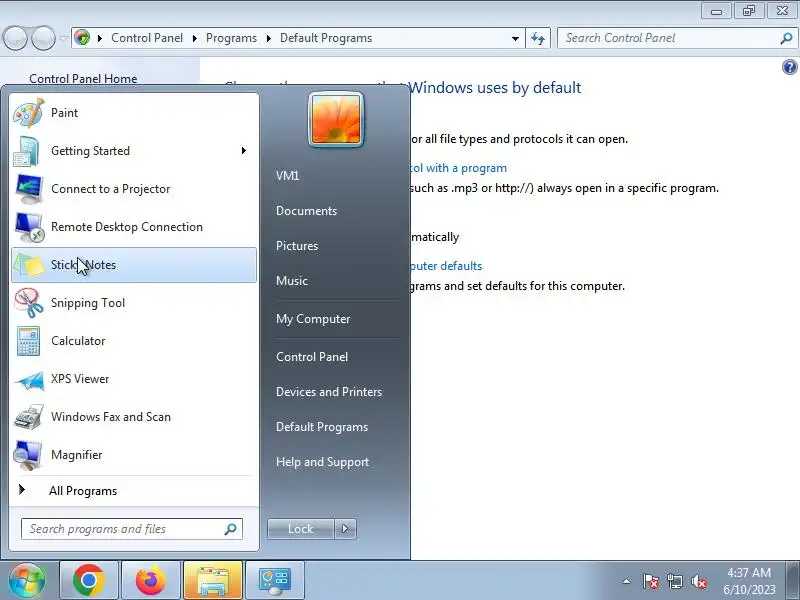Click the Forward navigation button
Screen dimensions: 800x600
pos(44,38)
